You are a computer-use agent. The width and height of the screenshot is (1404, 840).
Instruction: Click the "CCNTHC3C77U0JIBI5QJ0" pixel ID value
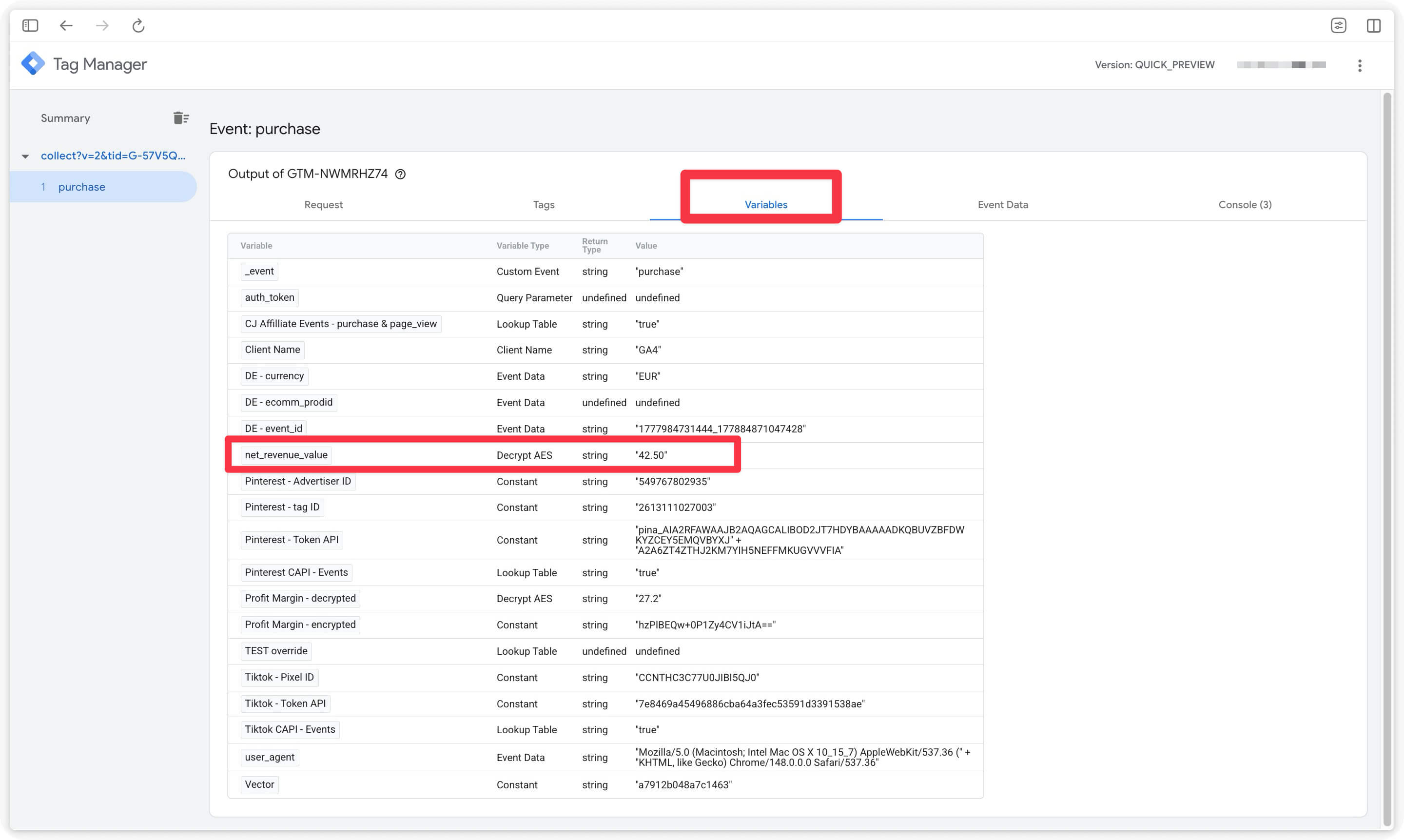click(697, 678)
